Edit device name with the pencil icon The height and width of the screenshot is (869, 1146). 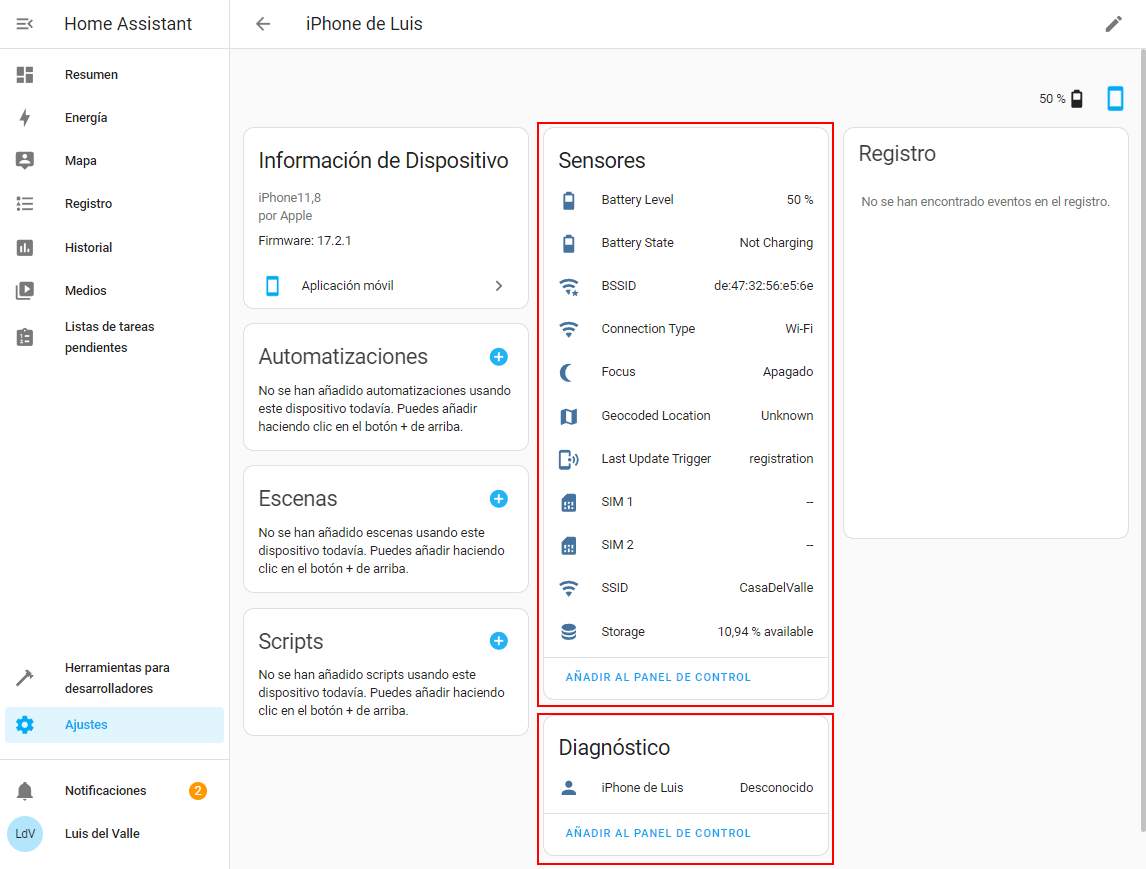click(x=1113, y=24)
